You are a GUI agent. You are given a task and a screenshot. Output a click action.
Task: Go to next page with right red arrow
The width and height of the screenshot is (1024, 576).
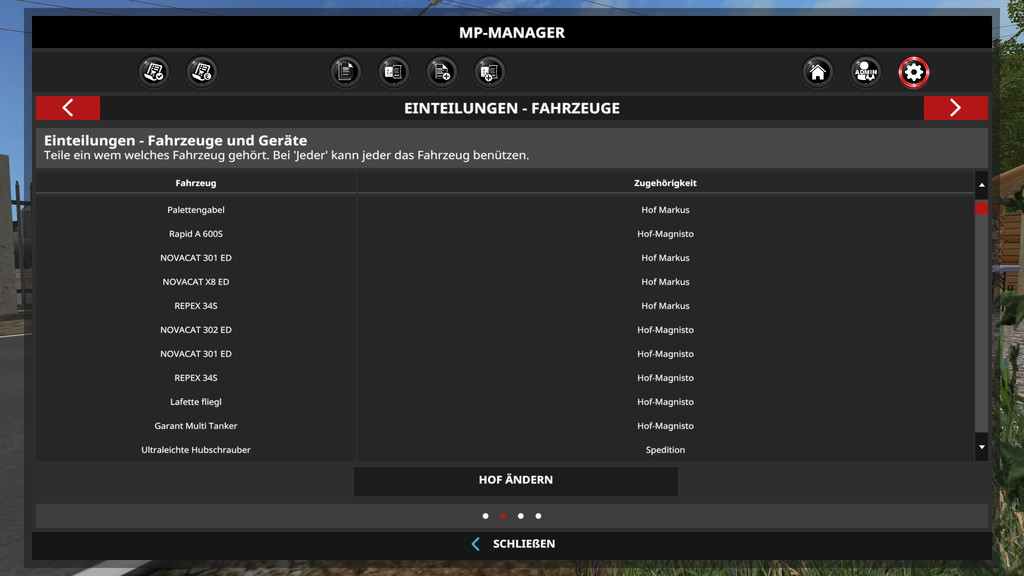955,108
